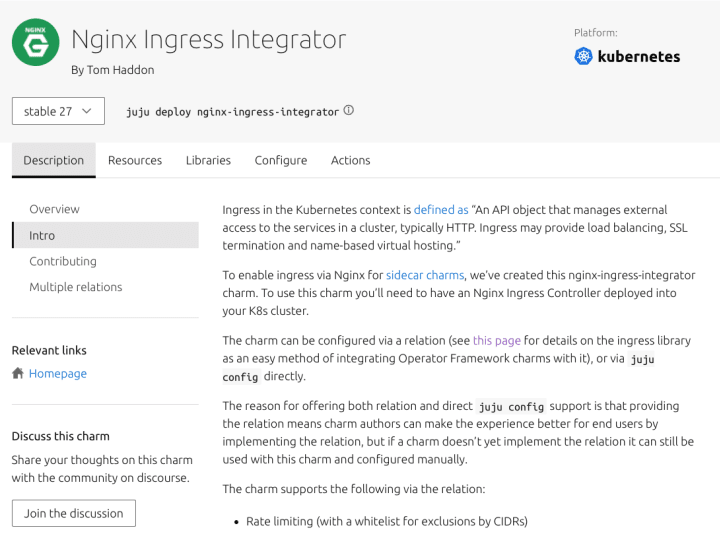Click the home icon next to Homepage

pos(18,374)
